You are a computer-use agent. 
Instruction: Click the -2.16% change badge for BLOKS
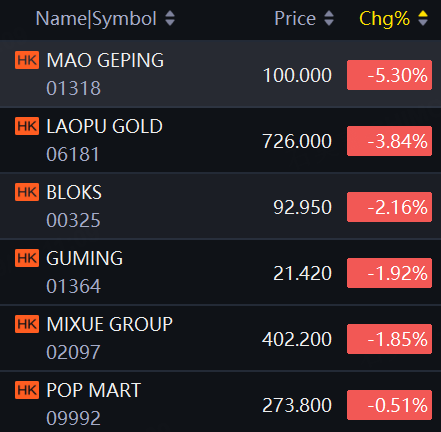tap(389, 207)
